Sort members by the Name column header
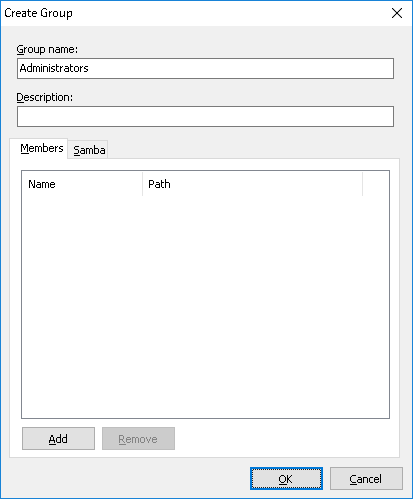This screenshot has height=499, width=413. tap(82, 184)
